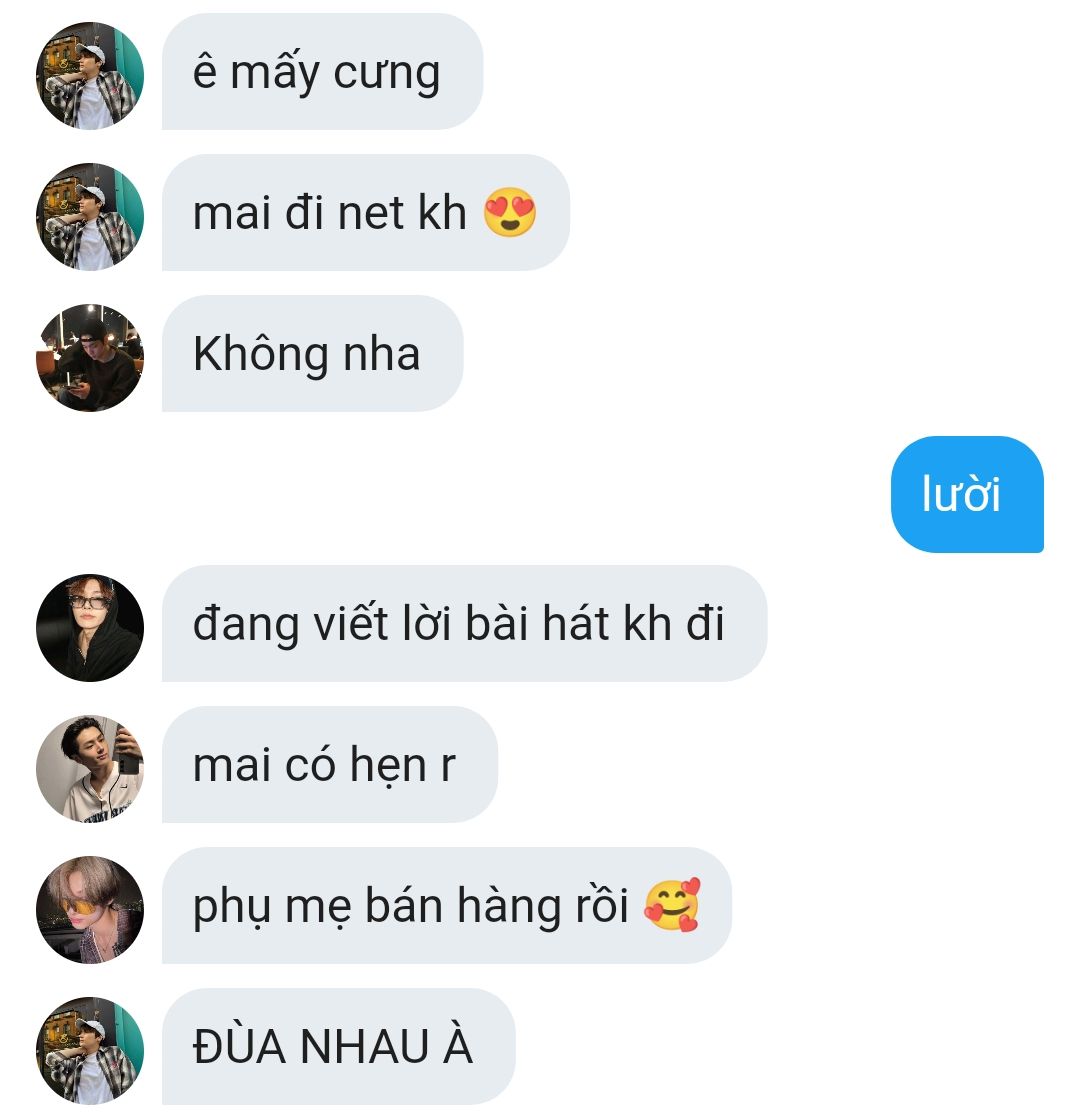1080x1114 pixels.
Task: Select the "mai đi net kh" message bubble
Action: (366, 212)
